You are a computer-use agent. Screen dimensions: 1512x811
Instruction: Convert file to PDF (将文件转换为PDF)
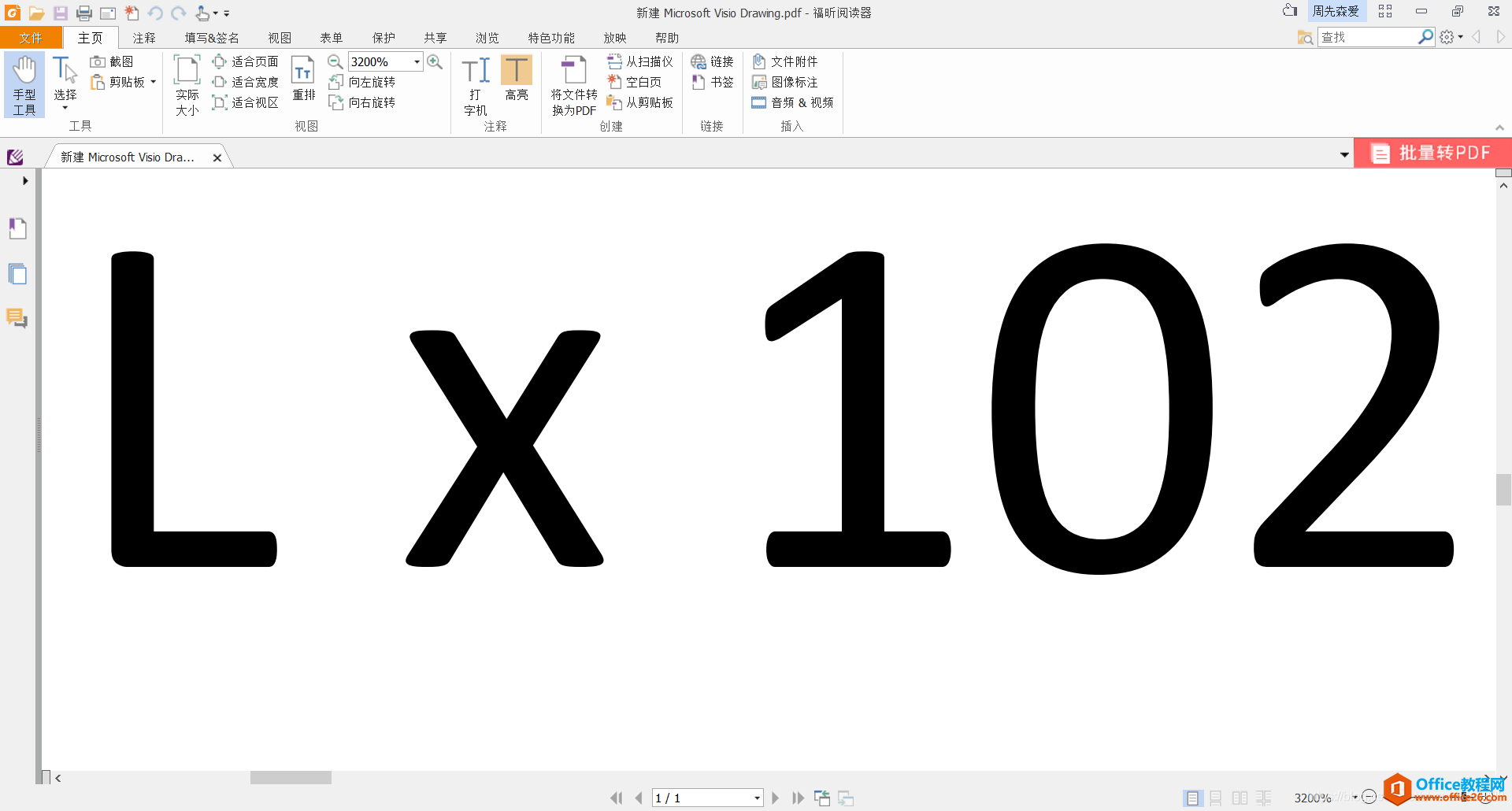click(x=574, y=85)
